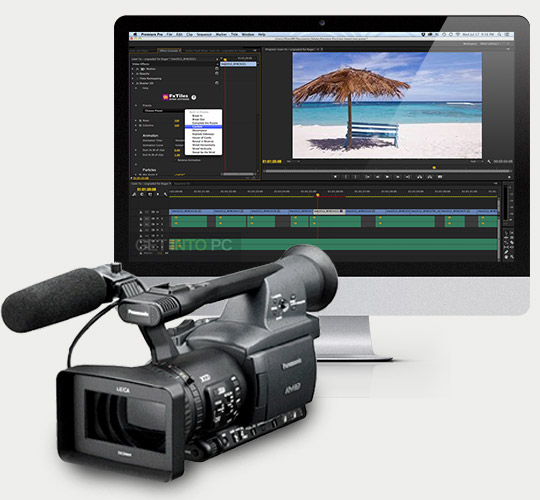Click the Mark In button
The image size is (540, 500).
coord(346,177)
